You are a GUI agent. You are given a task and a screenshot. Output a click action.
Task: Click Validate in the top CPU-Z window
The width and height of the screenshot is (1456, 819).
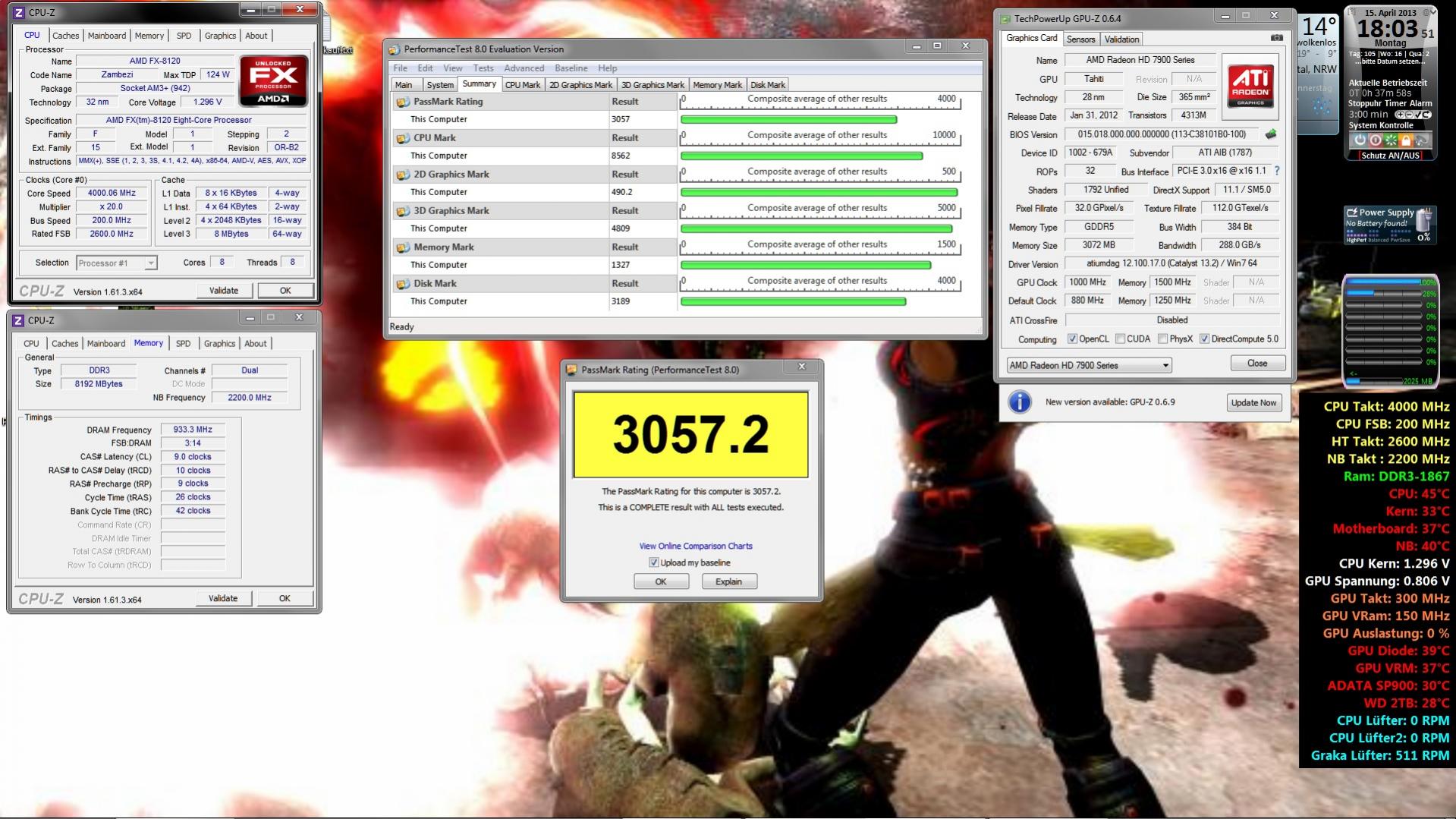tap(223, 291)
